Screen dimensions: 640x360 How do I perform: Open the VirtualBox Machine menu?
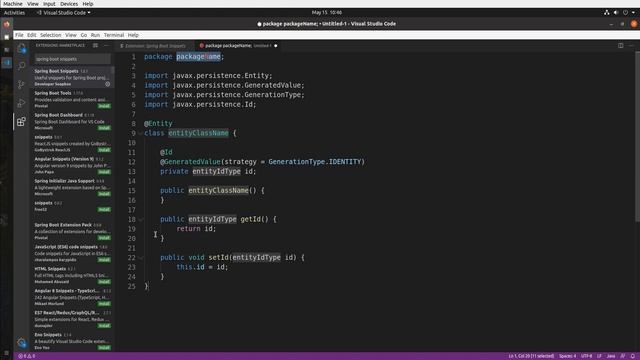[13, 4]
